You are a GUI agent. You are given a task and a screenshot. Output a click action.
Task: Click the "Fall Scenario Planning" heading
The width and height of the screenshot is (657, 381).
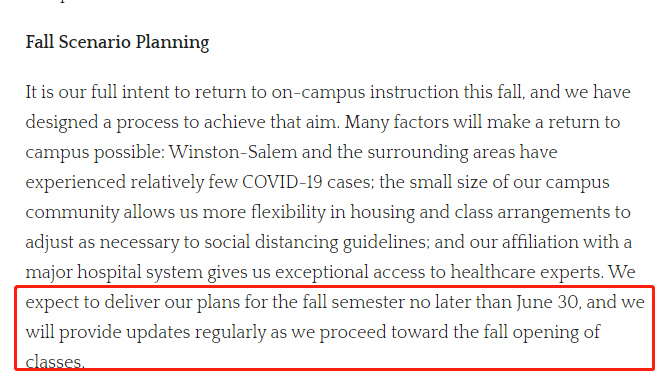point(117,42)
